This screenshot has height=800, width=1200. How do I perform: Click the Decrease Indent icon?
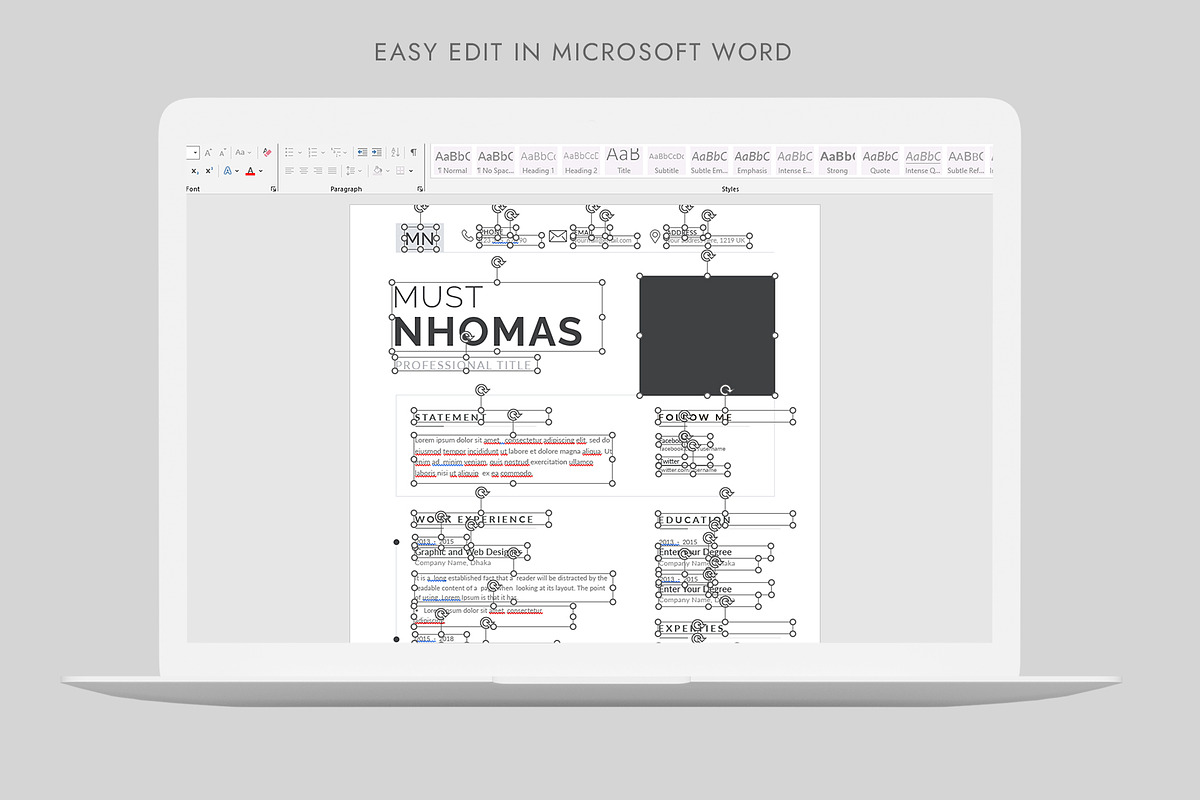click(x=362, y=152)
